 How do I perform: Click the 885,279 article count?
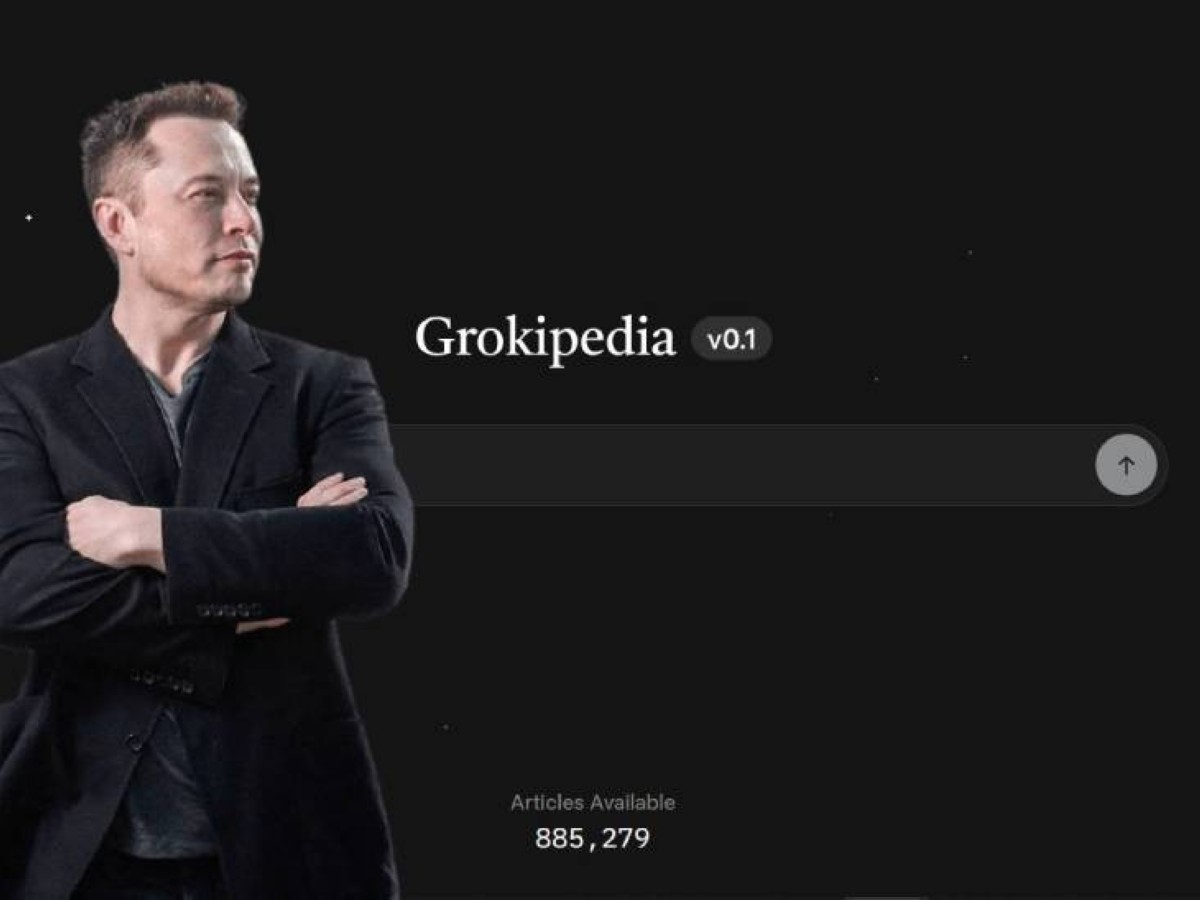pyautogui.click(x=592, y=838)
